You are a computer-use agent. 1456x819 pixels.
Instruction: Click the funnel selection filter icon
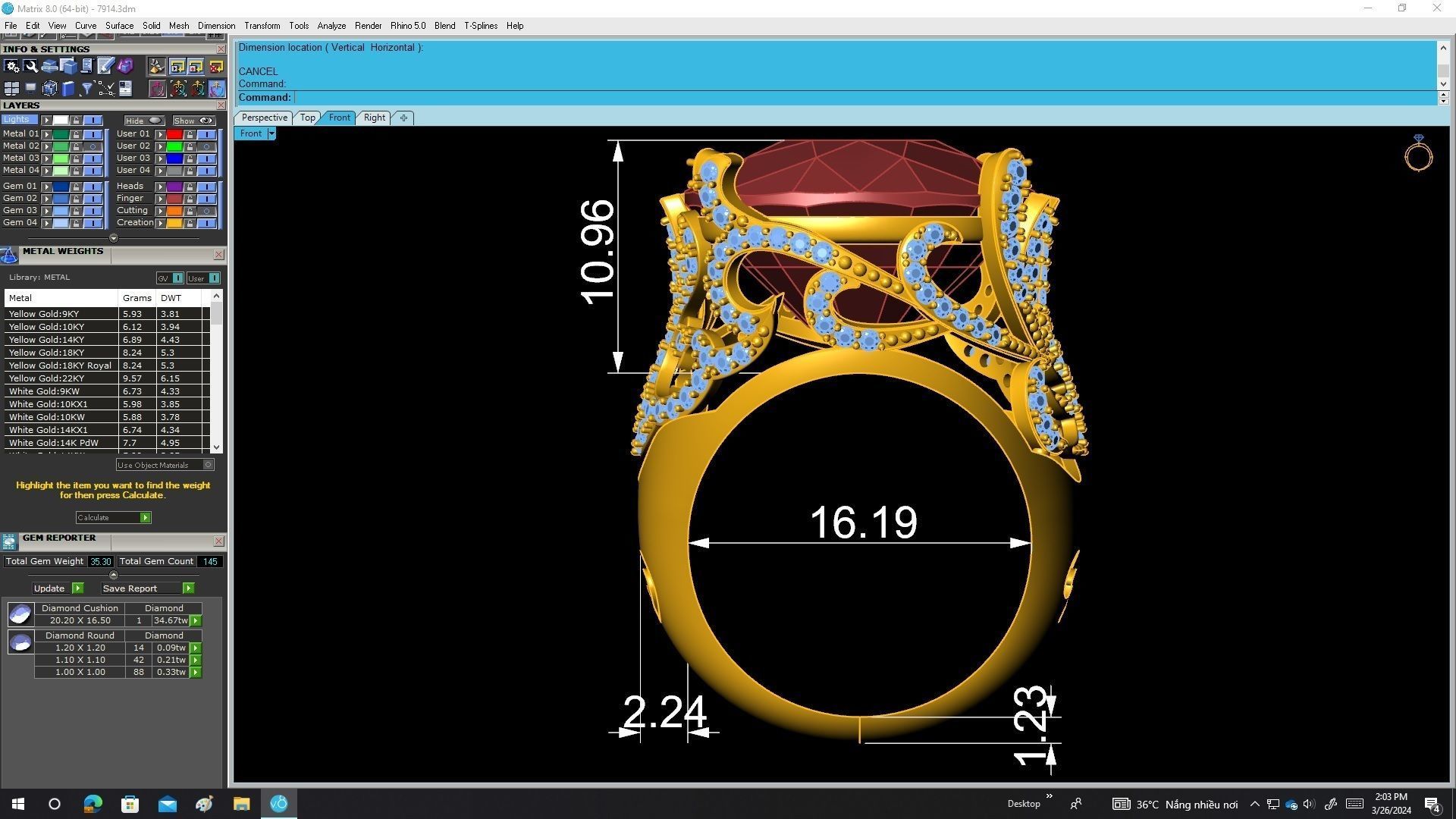tap(86, 89)
